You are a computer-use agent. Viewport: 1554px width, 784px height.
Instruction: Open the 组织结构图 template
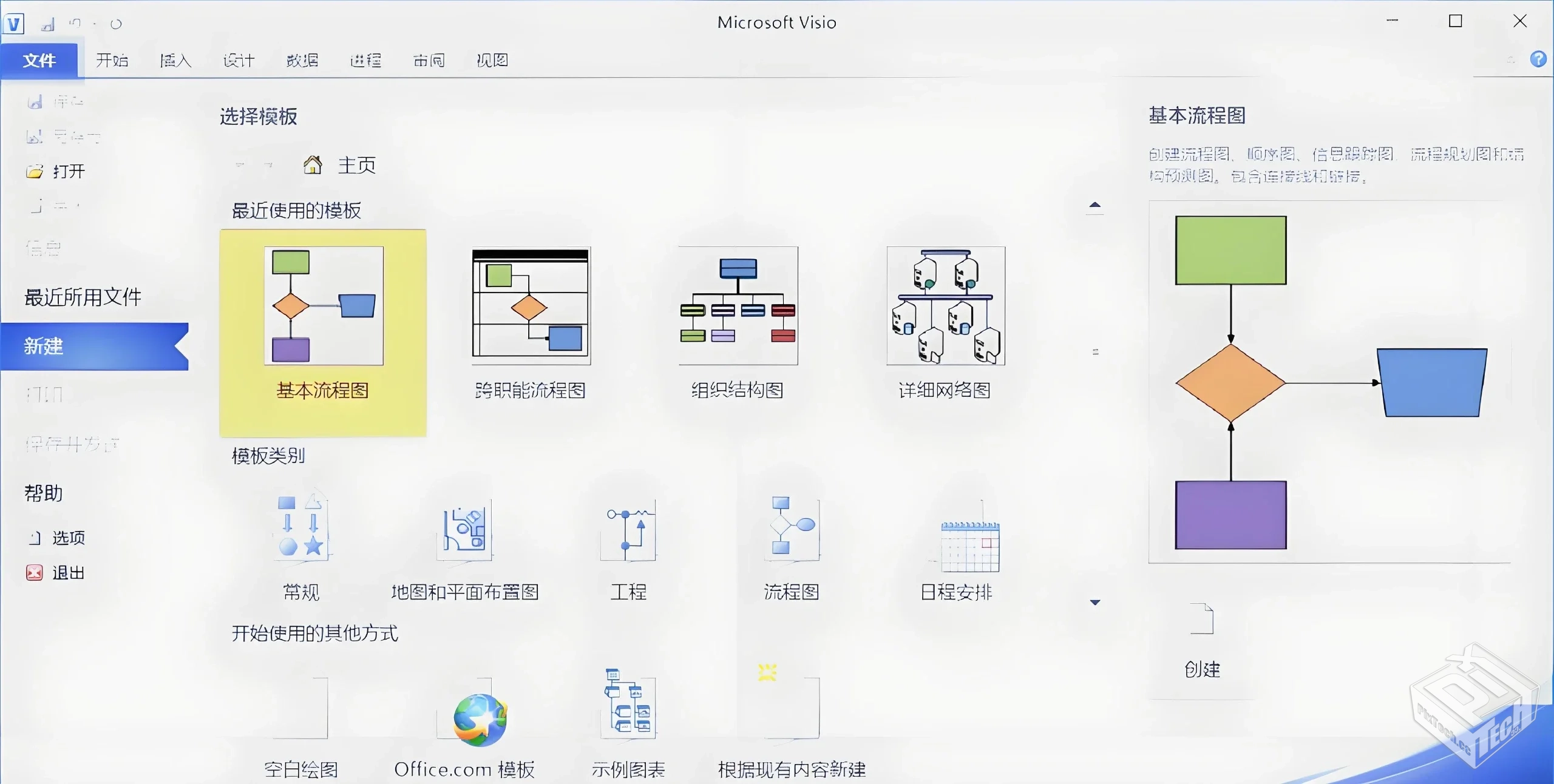click(x=737, y=306)
